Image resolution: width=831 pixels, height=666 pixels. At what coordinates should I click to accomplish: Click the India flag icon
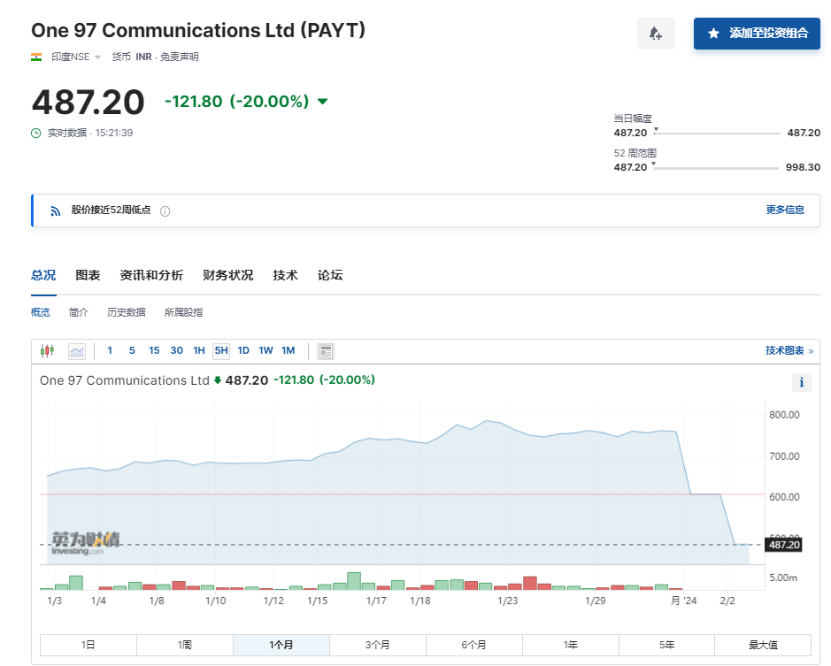36,57
